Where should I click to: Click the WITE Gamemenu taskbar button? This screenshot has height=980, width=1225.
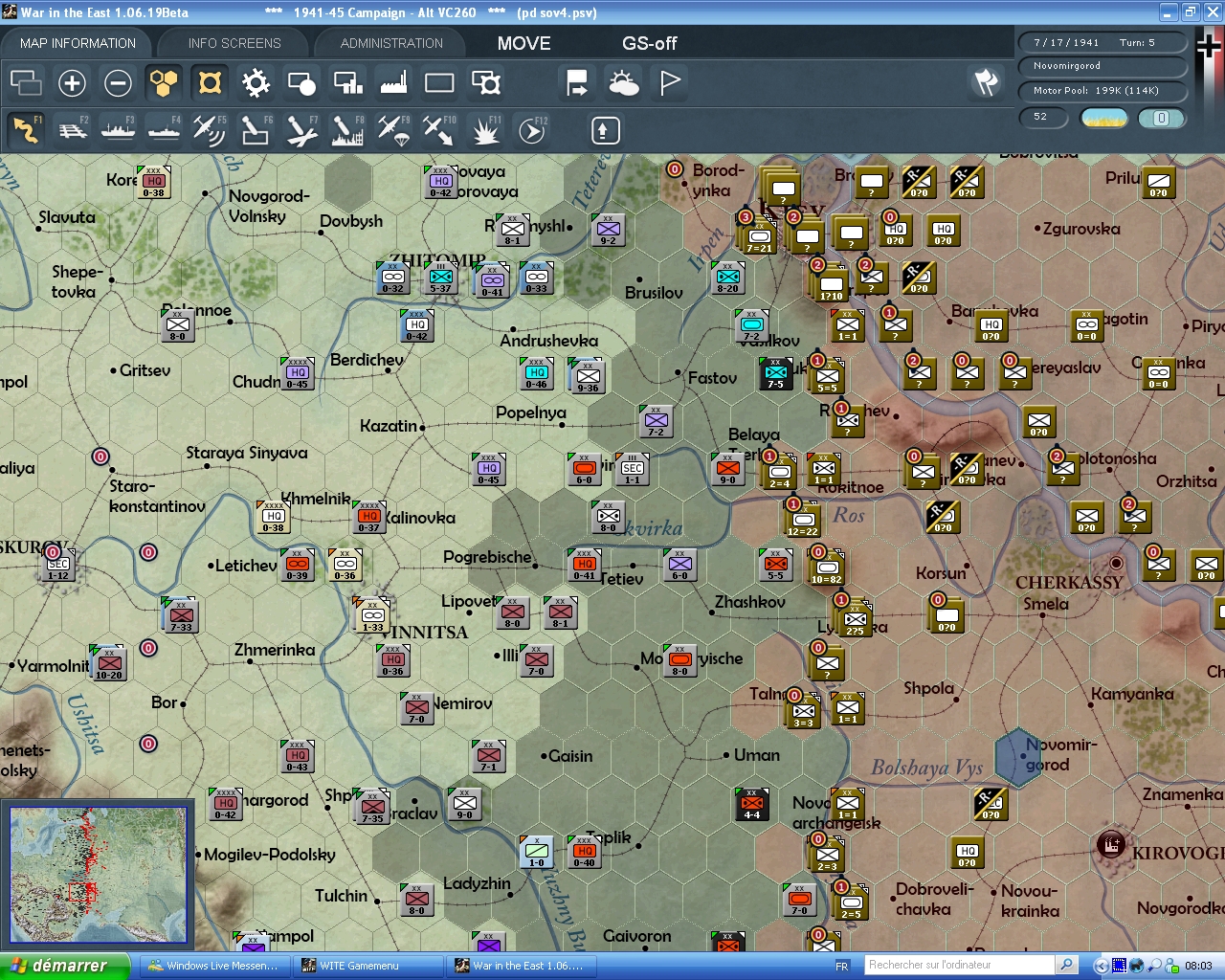(x=367, y=966)
